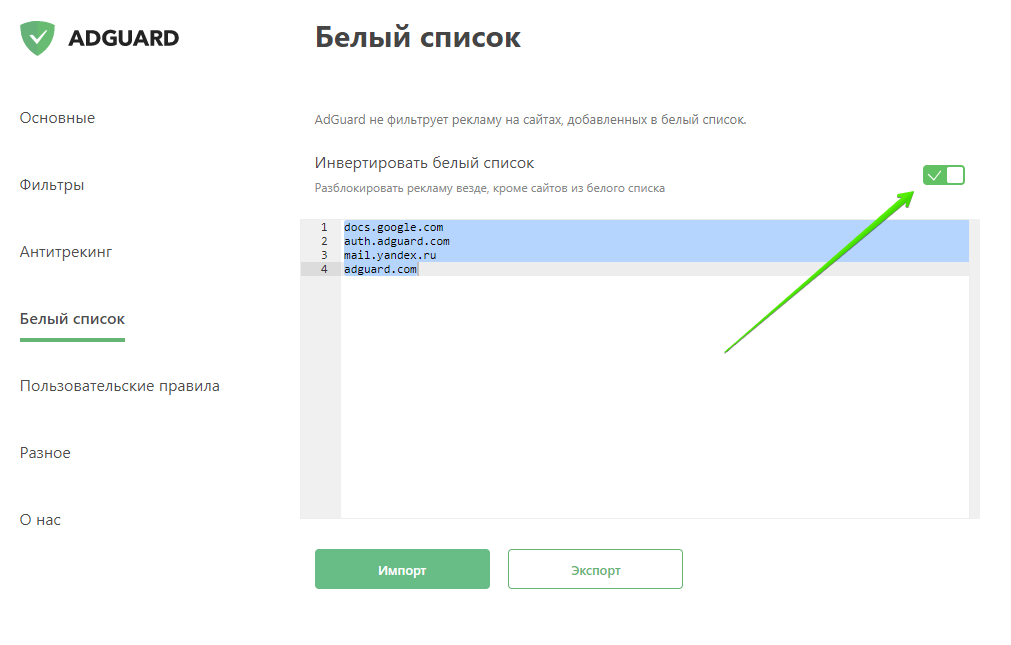Click the empty area of whitelist editor
Image resolution: width=1011 pixels, height=645 pixels.
tap(654, 397)
